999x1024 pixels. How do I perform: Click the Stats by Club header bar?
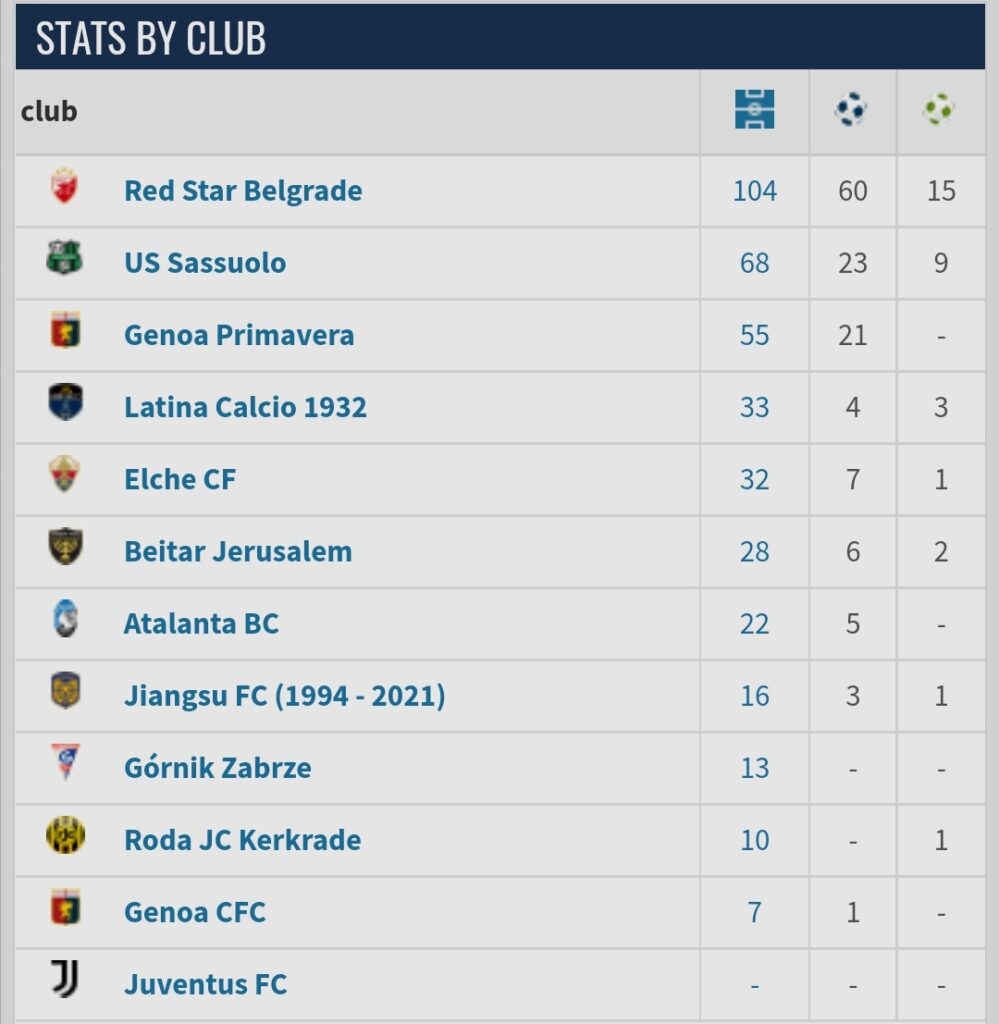click(x=500, y=37)
